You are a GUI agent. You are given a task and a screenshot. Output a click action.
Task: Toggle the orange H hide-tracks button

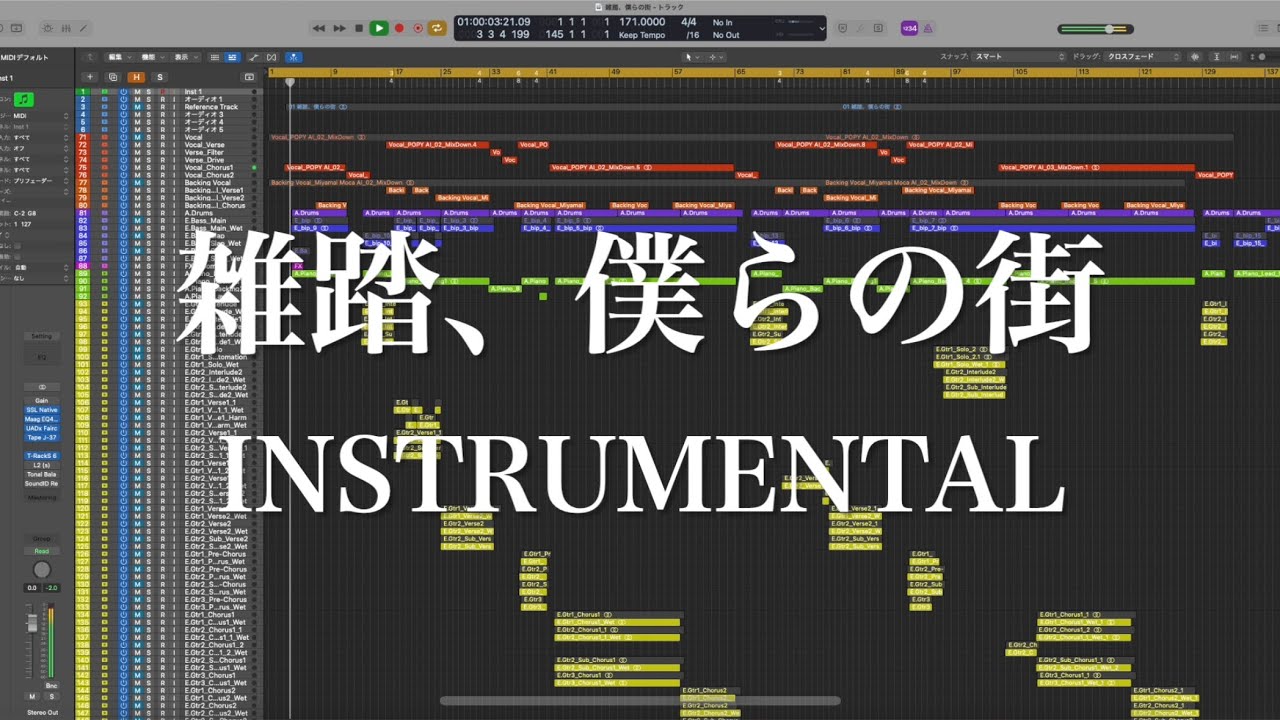137,77
